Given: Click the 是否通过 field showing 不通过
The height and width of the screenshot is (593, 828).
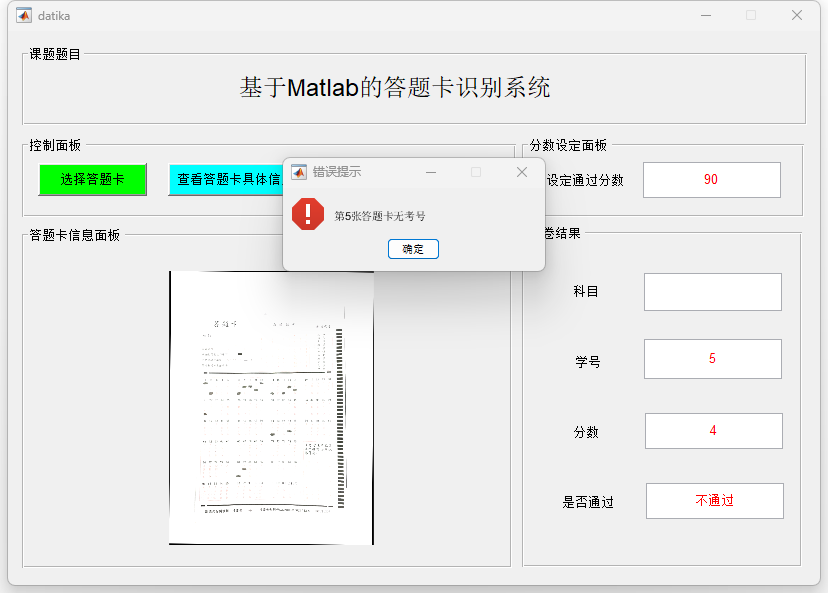Looking at the screenshot, I should click(714, 501).
